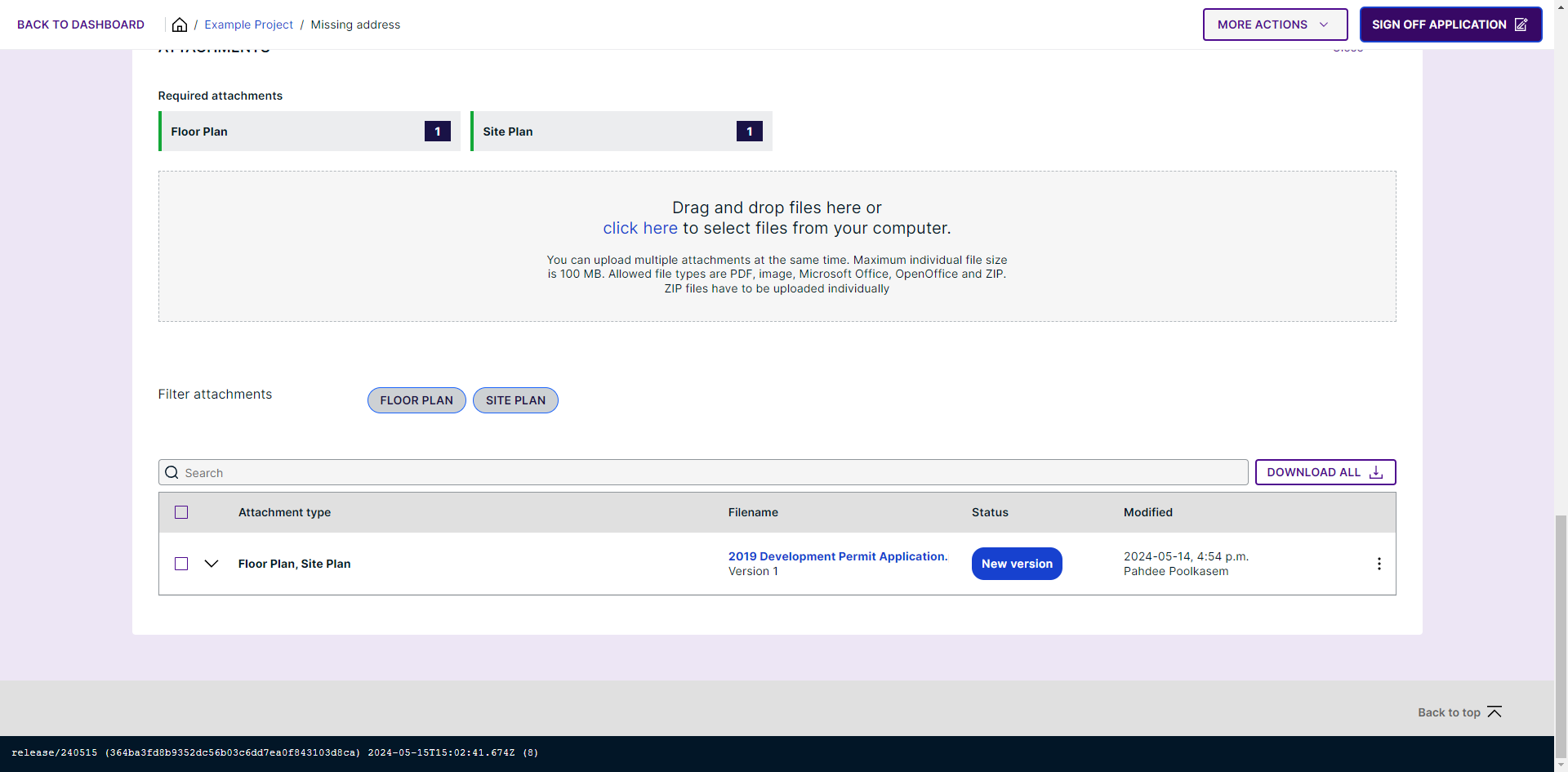Filter attachments by Floor Plan
This screenshot has width=1568, height=772.
(x=416, y=400)
